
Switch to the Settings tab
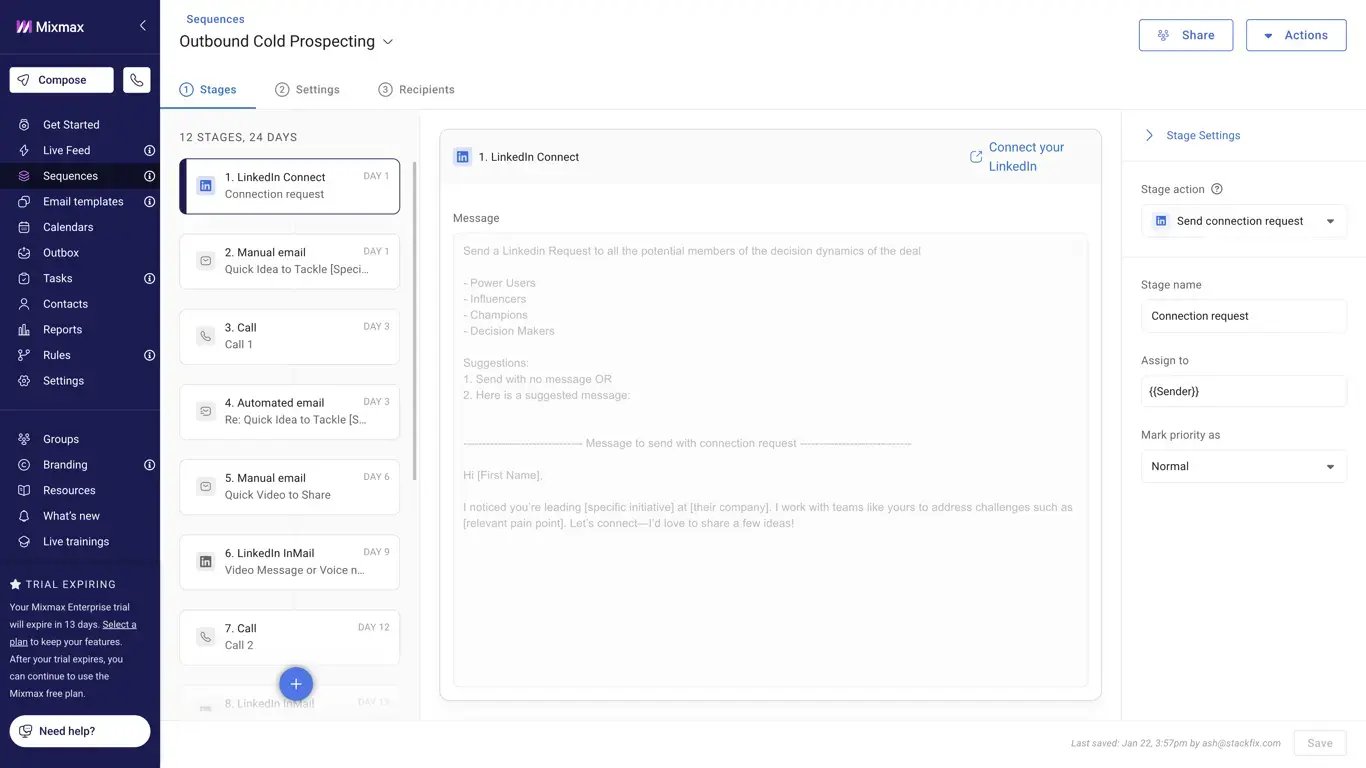tap(307, 90)
